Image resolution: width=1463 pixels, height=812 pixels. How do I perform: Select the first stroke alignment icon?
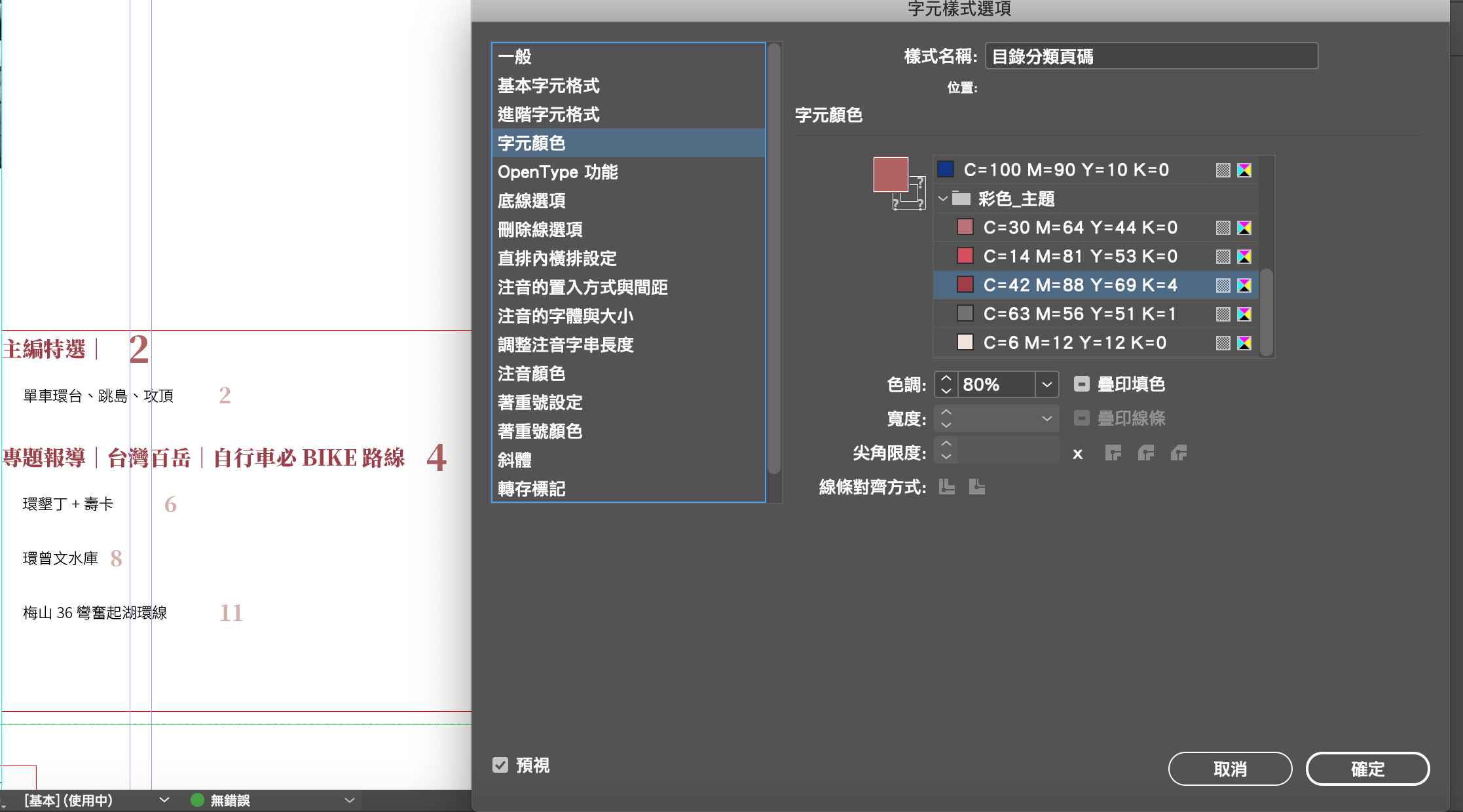click(x=946, y=487)
